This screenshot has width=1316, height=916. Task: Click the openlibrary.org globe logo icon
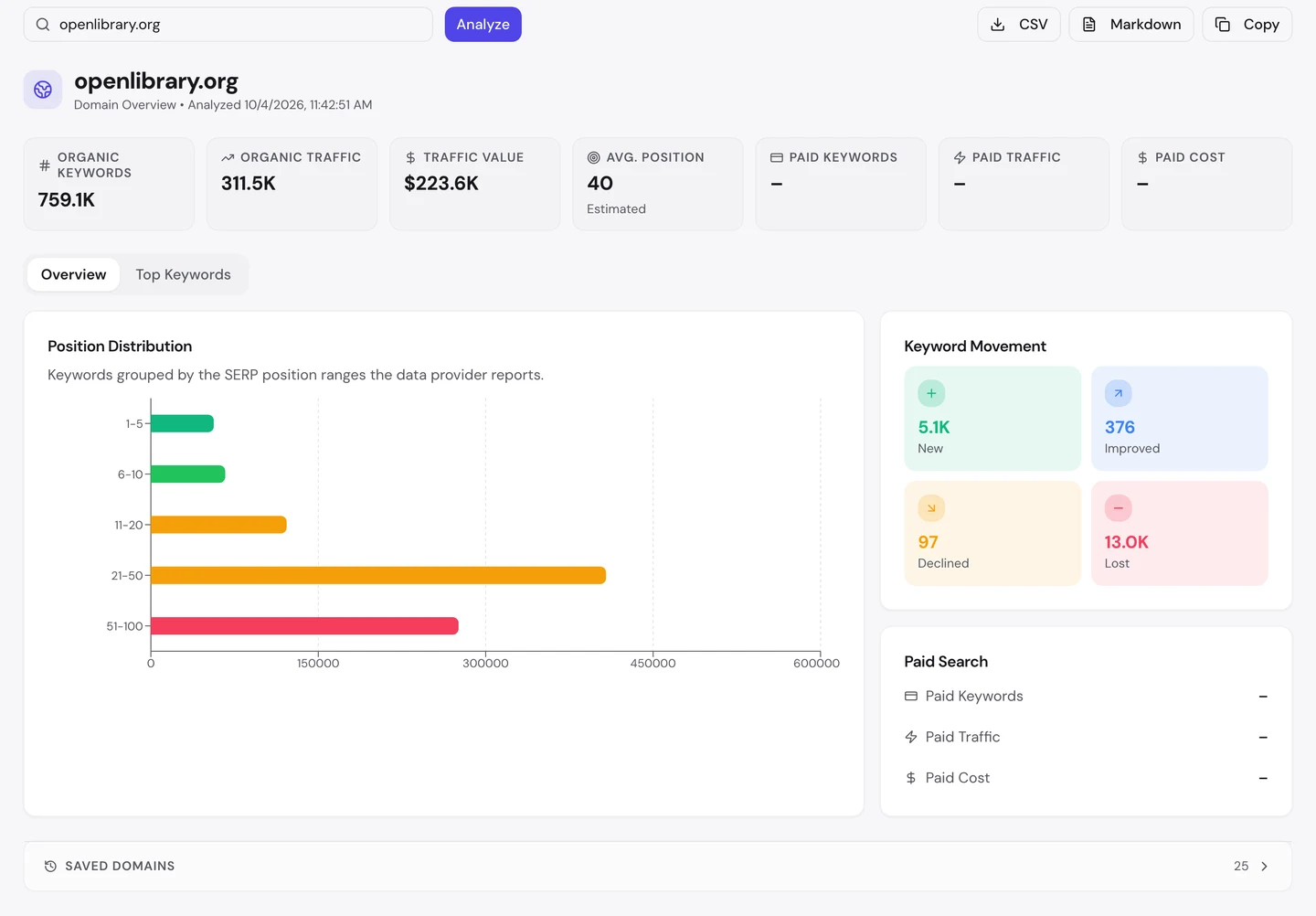[43, 90]
